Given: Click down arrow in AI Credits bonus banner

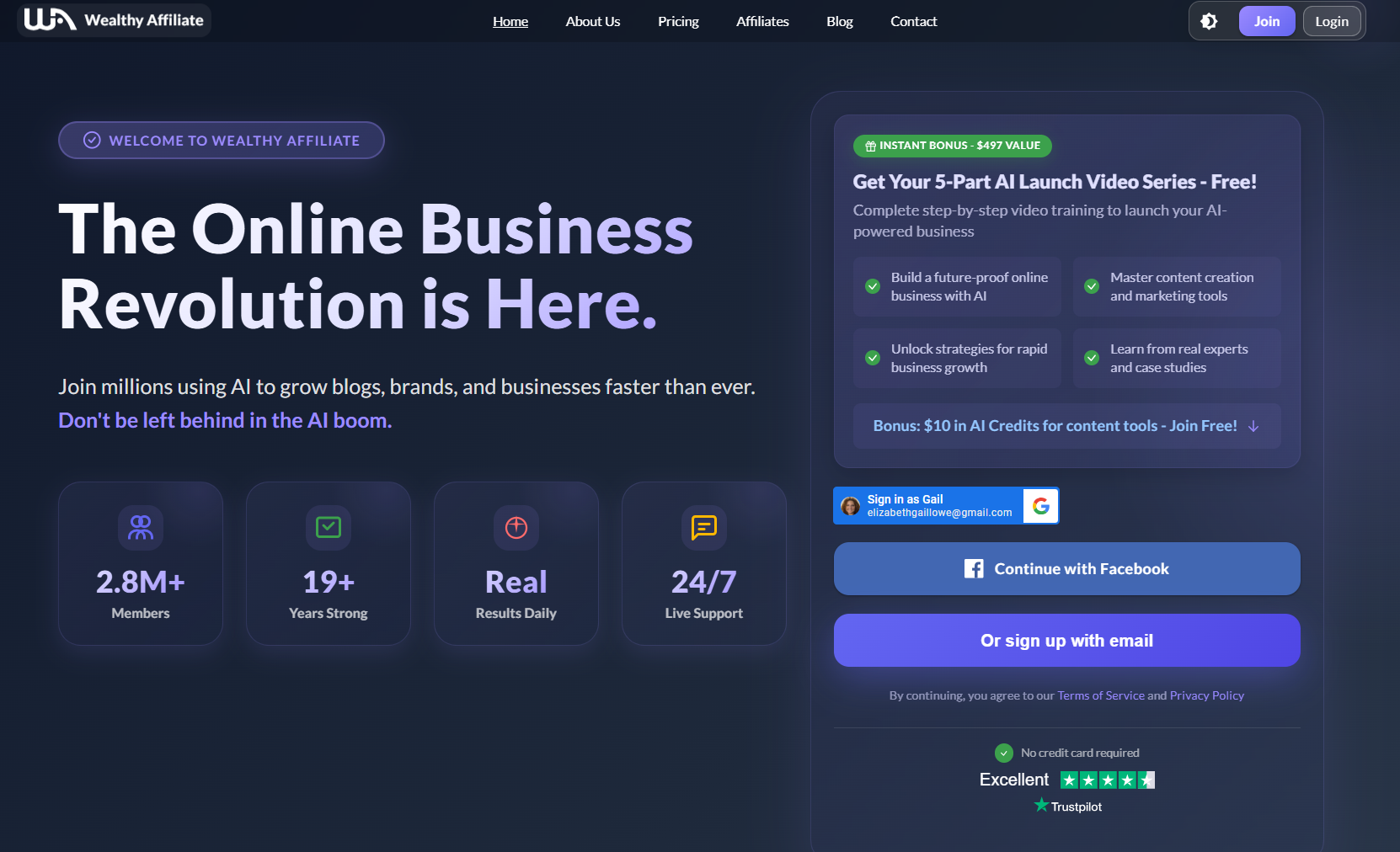Looking at the screenshot, I should tap(1253, 426).
